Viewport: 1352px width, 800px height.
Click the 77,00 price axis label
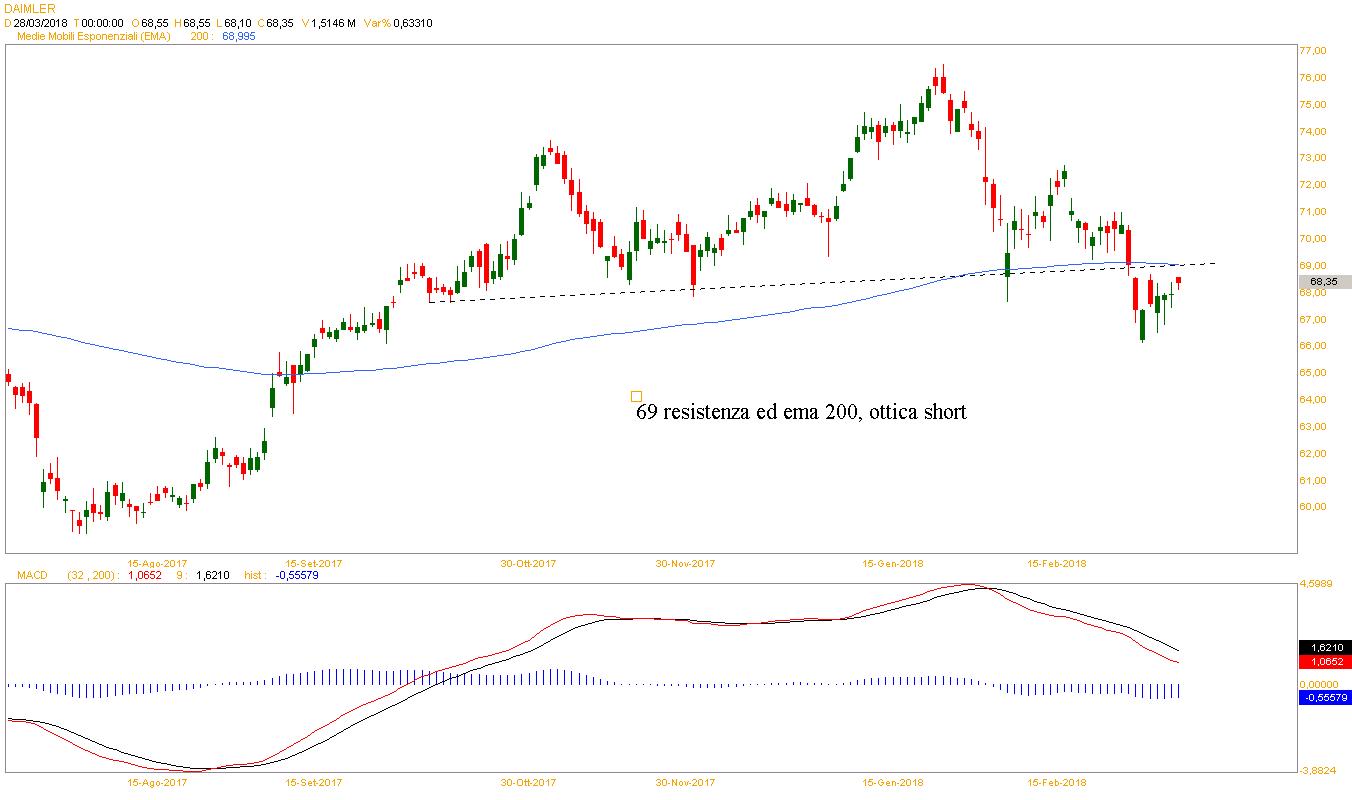[x=1312, y=51]
